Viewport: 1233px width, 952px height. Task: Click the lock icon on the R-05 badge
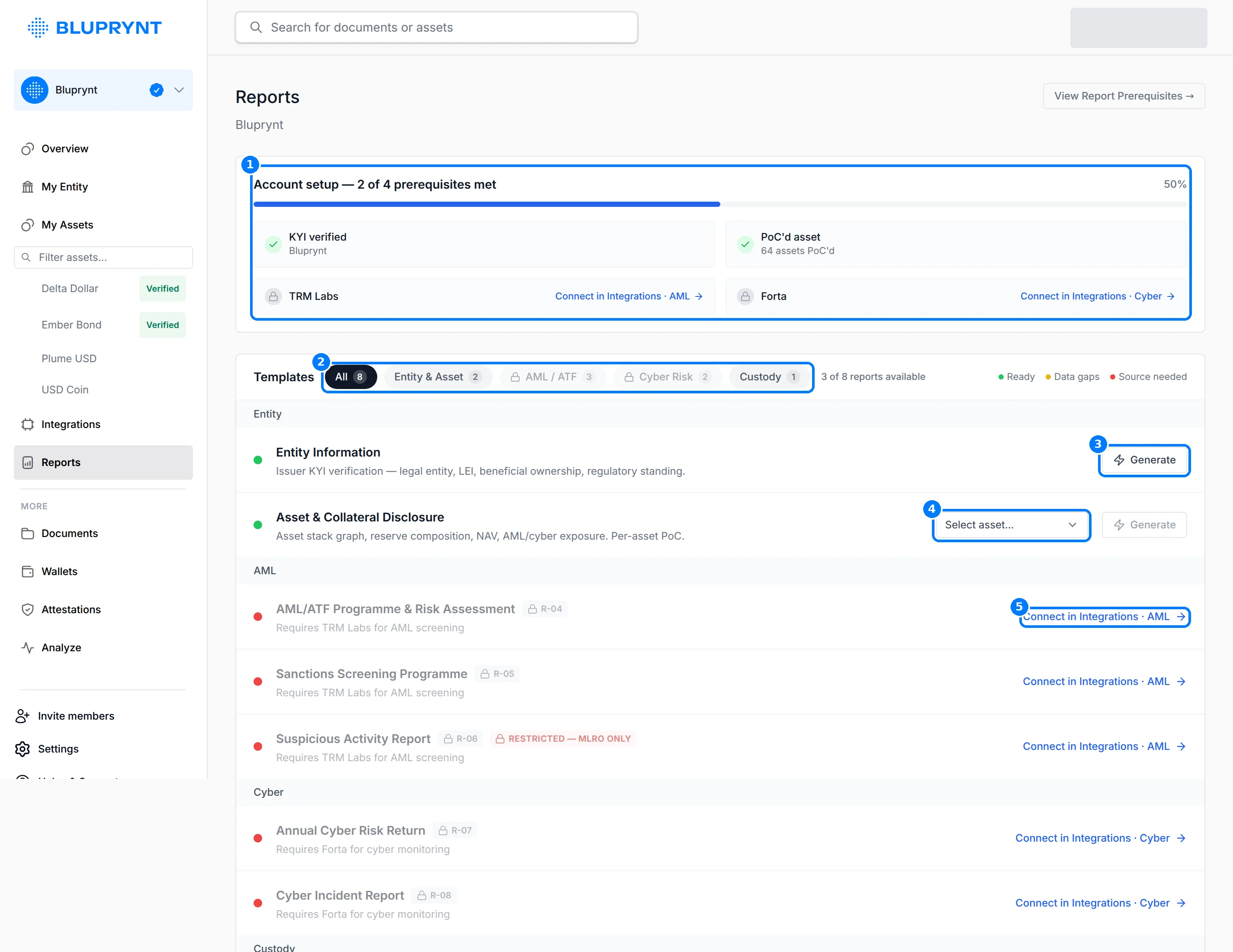[485, 674]
